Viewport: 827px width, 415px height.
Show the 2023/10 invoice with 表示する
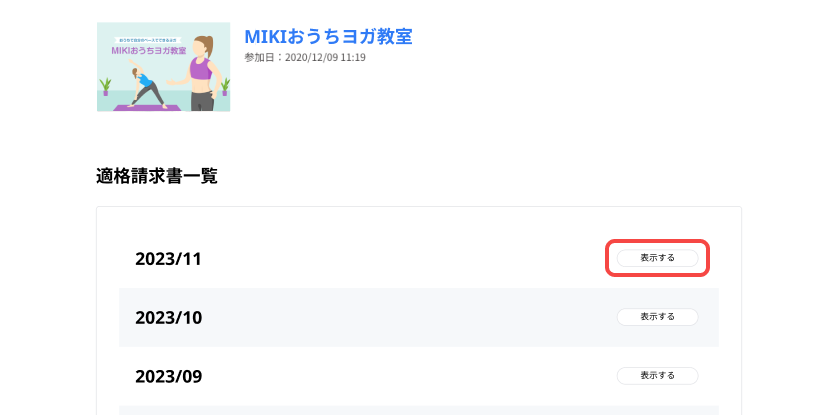(x=657, y=317)
